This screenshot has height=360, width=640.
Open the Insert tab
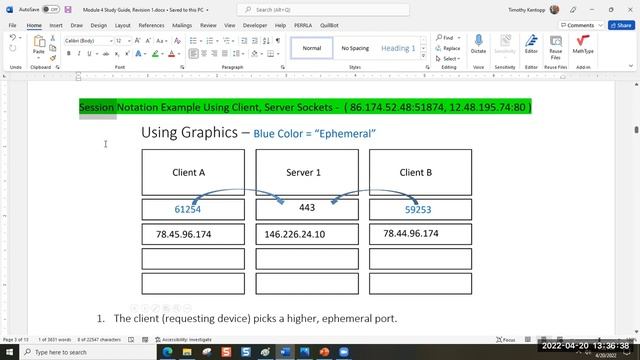tap(56, 25)
